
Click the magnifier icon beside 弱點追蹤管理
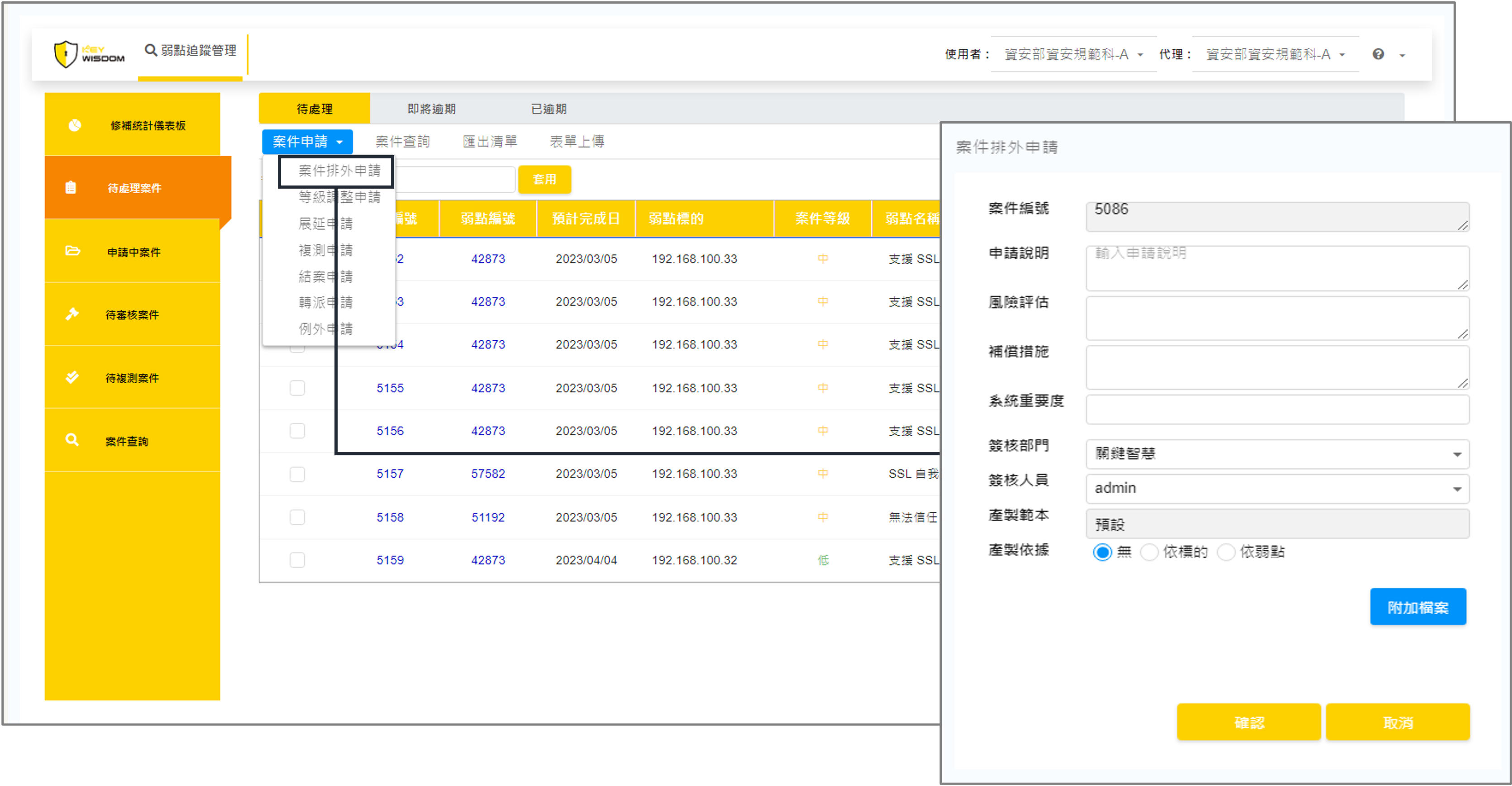[151, 51]
